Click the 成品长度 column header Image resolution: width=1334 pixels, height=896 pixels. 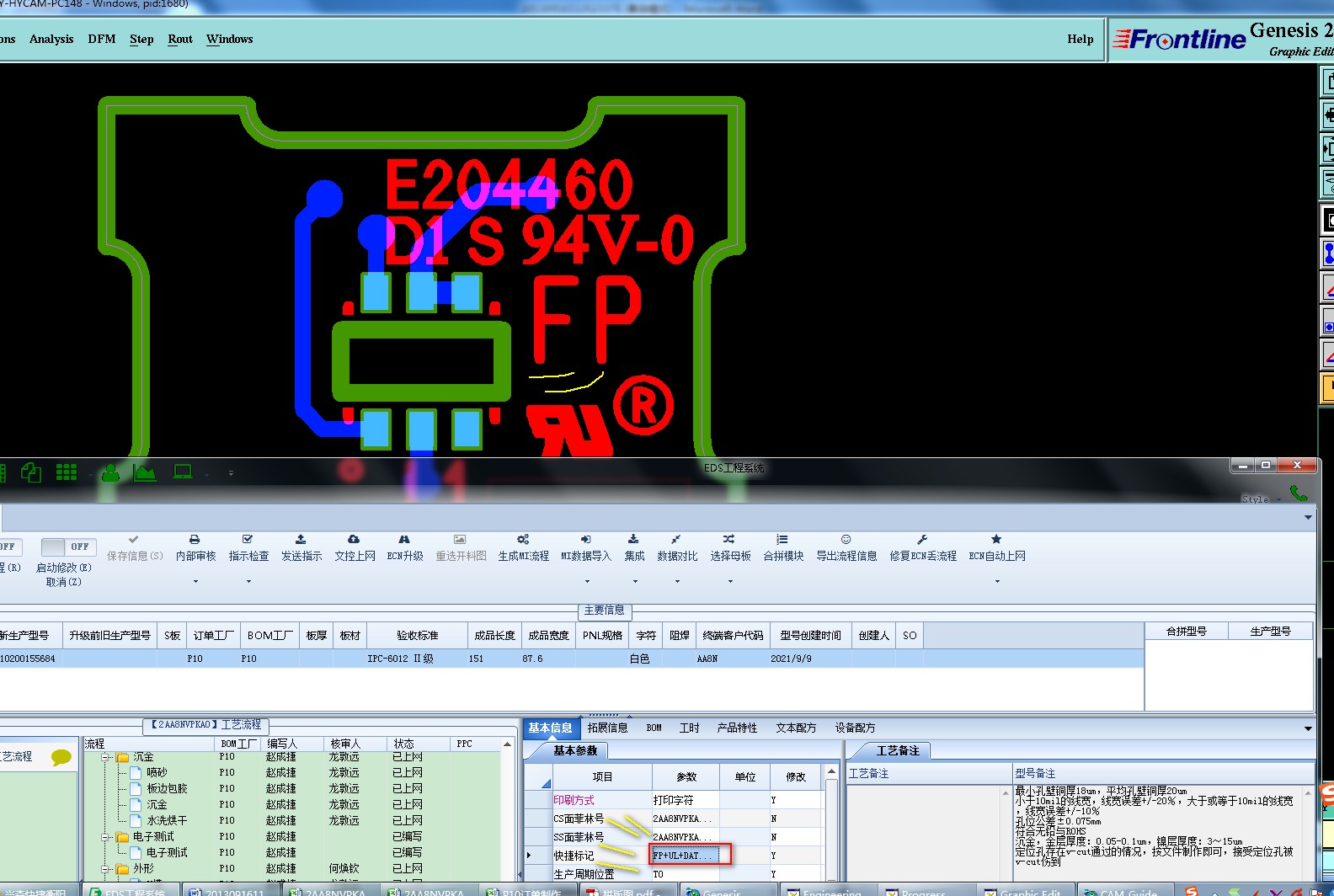point(494,636)
